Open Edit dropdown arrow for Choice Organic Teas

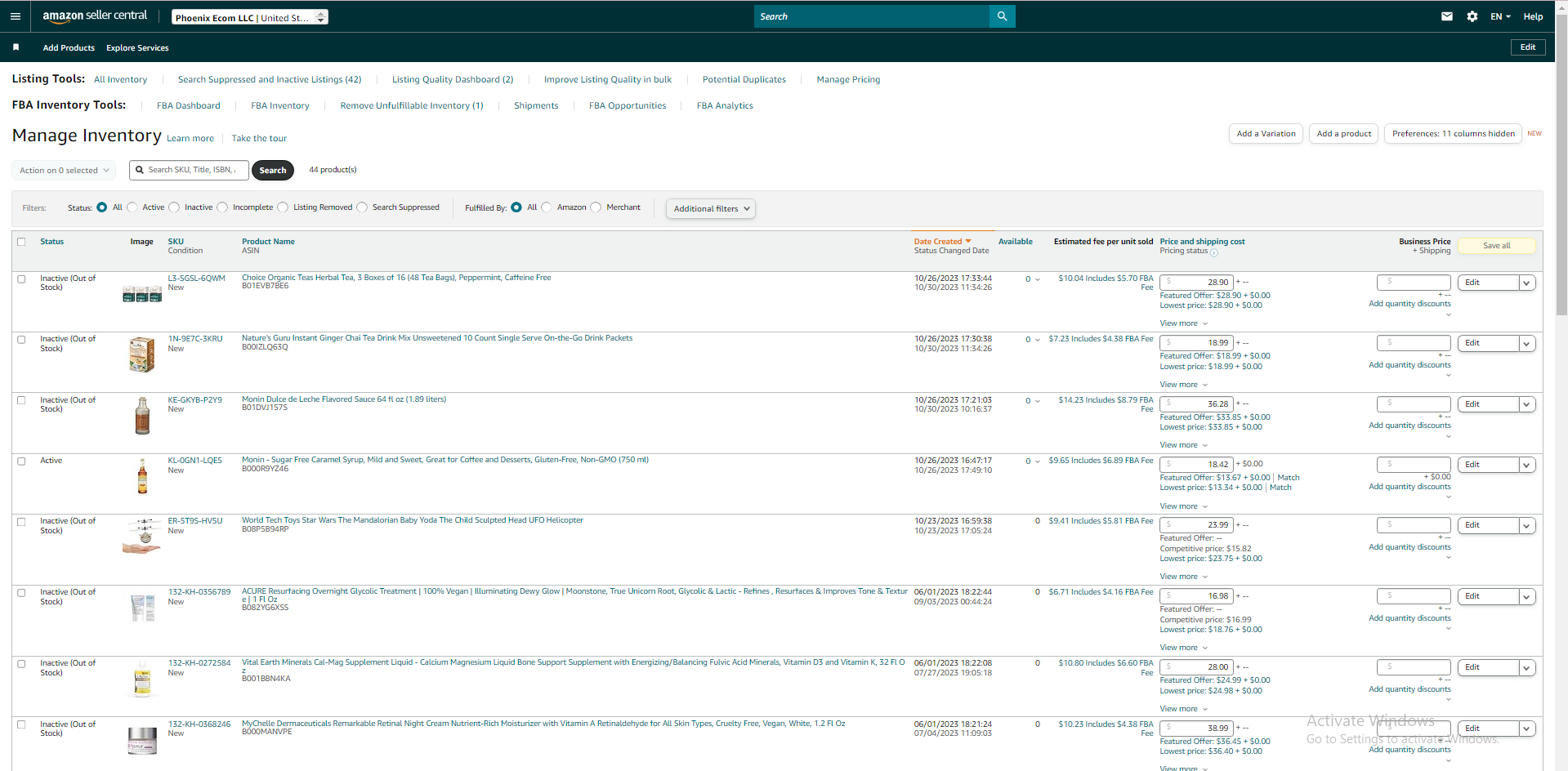coord(1526,283)
